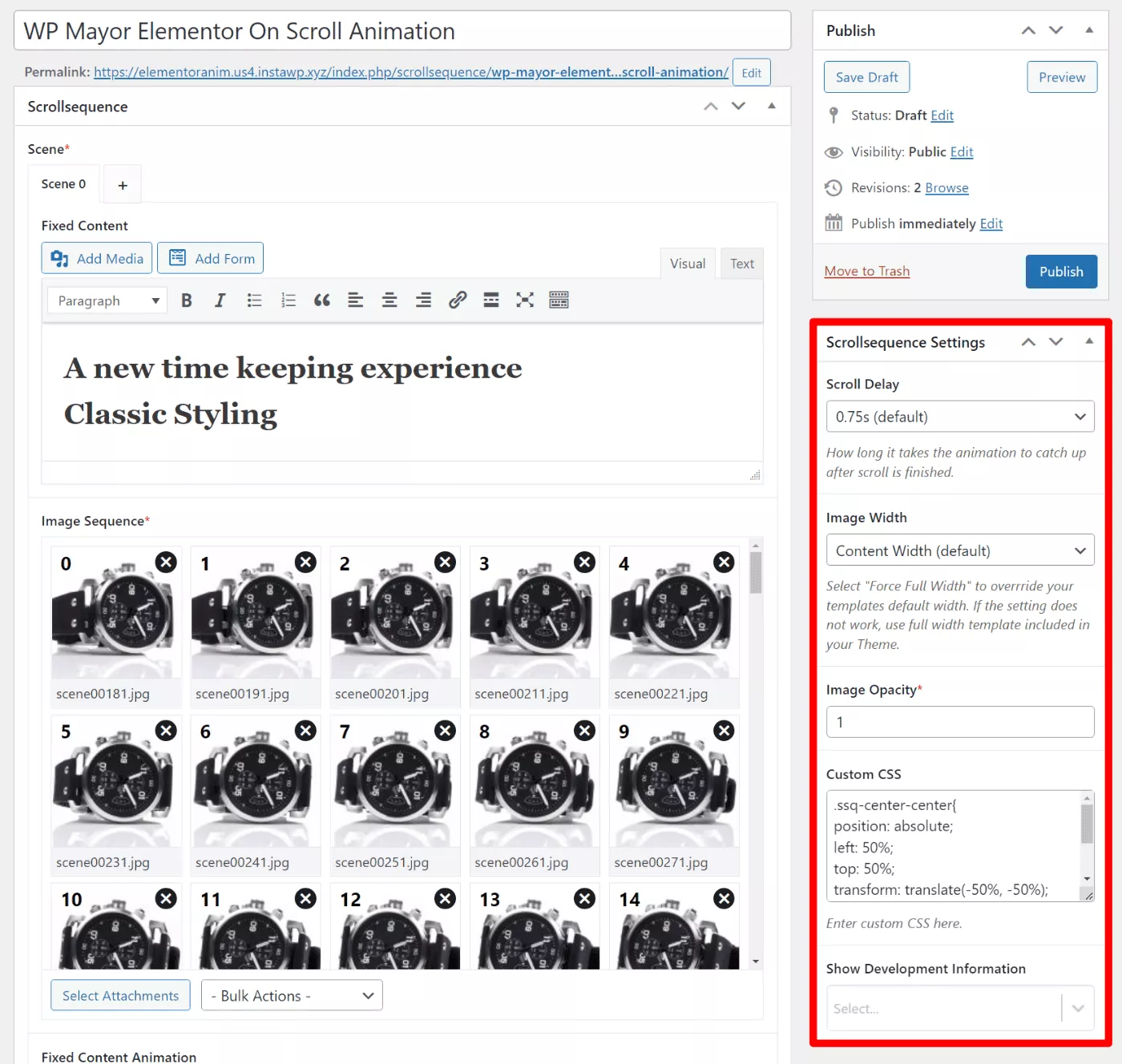The width and height of the screenshot is (1122, 1064).
Task: Insert a numbered list
Action: [289, 300]
